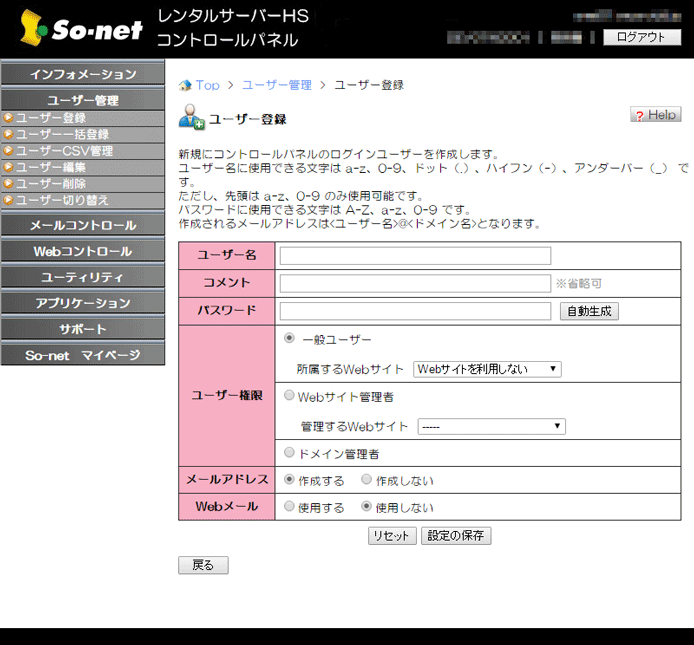Expand the Webコントロール menu

tap(82, 251)
